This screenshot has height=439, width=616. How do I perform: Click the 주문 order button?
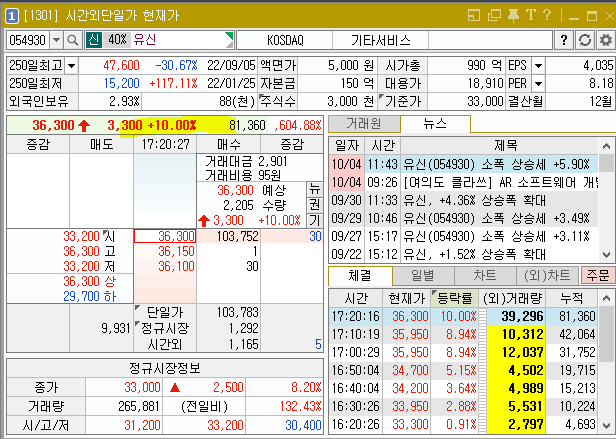[598, 275]
